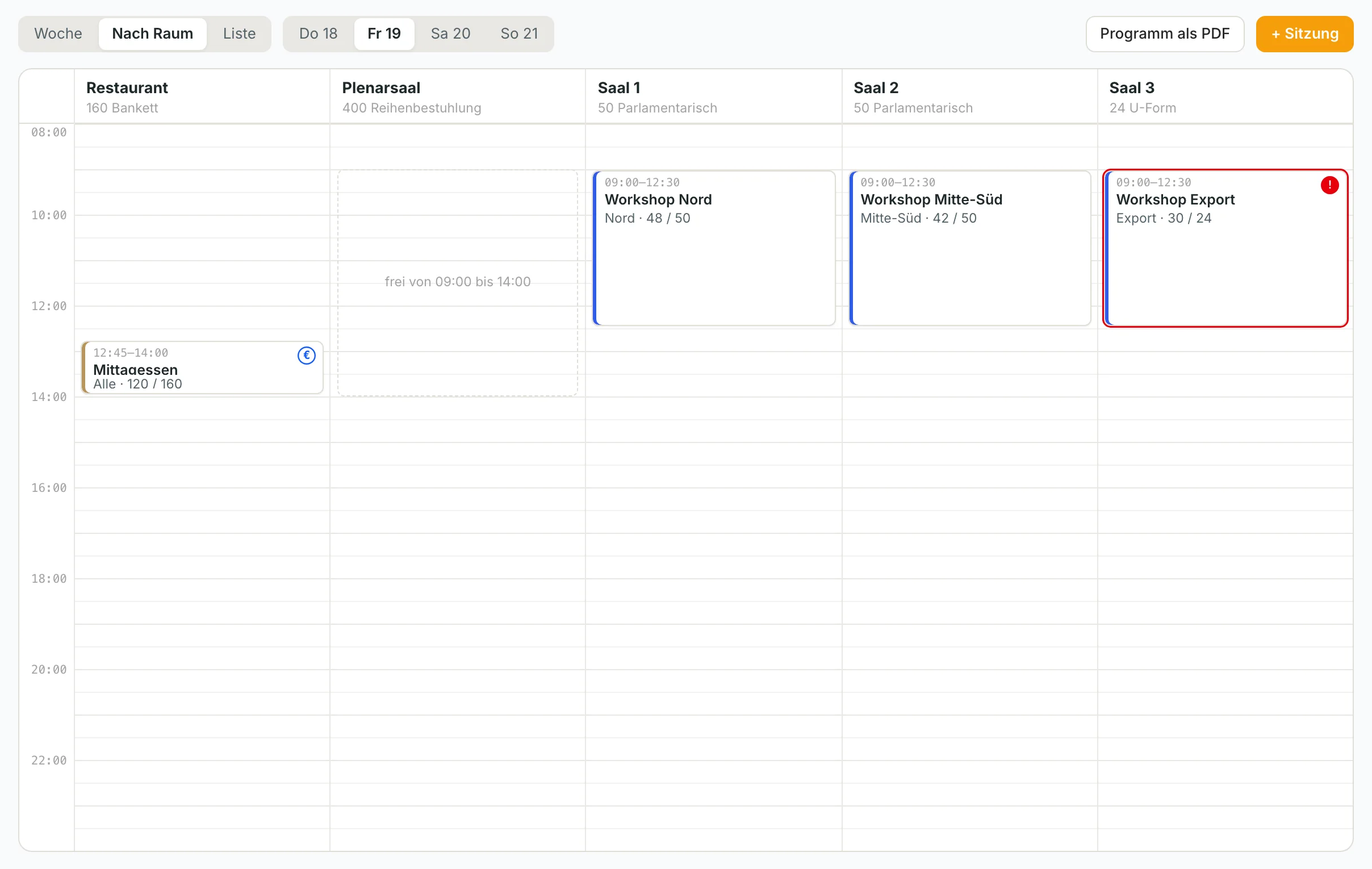The image size is (1372, 869).
Task: Open the Mittagessen session card
Action: (202, 367)
